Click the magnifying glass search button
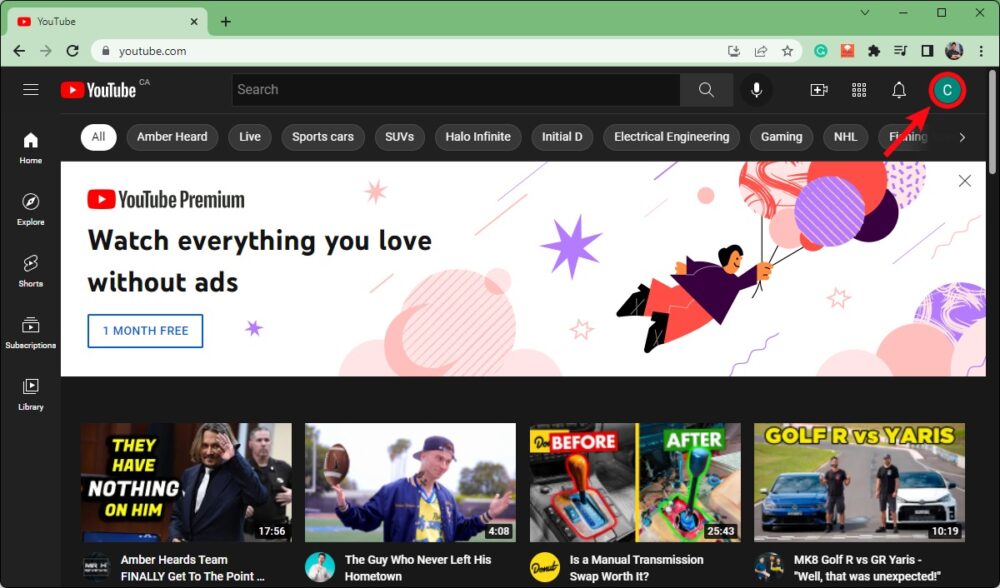This screenshot has width=1000, height=588. click(706, 90)
